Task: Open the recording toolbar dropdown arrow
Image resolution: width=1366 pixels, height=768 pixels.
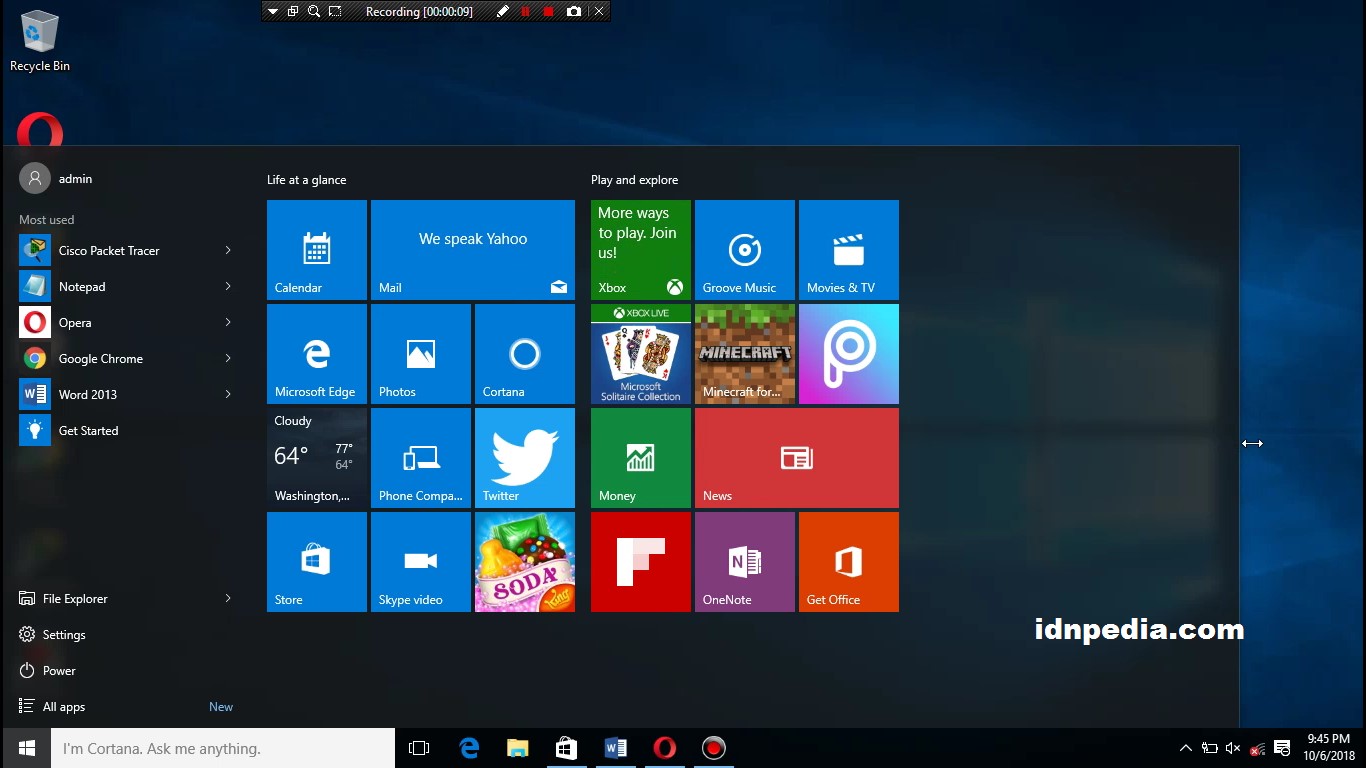Action: [274, 11]
